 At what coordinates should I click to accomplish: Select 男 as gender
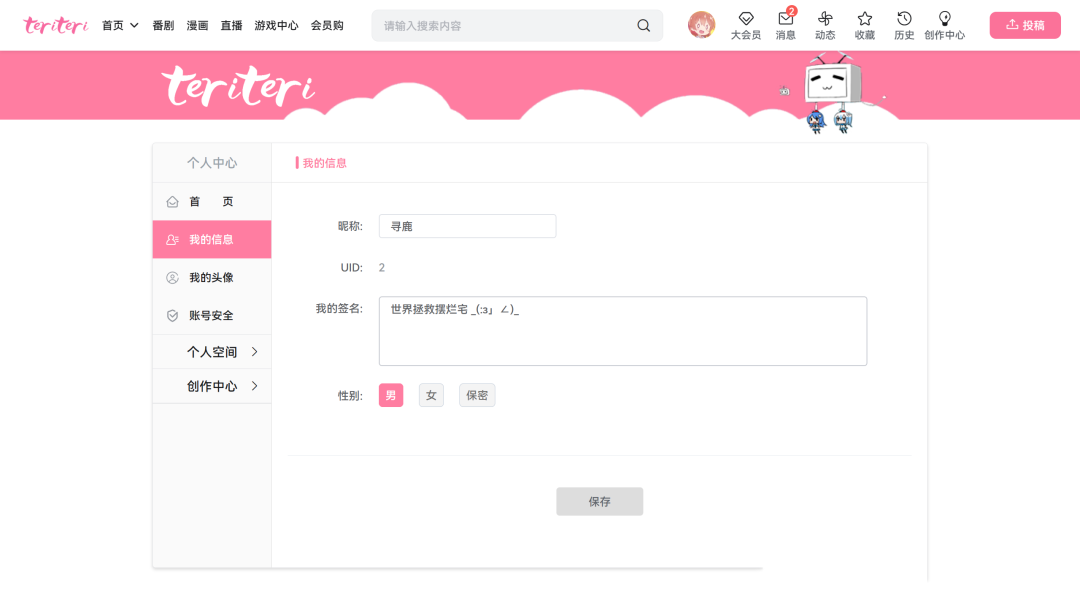390,395
